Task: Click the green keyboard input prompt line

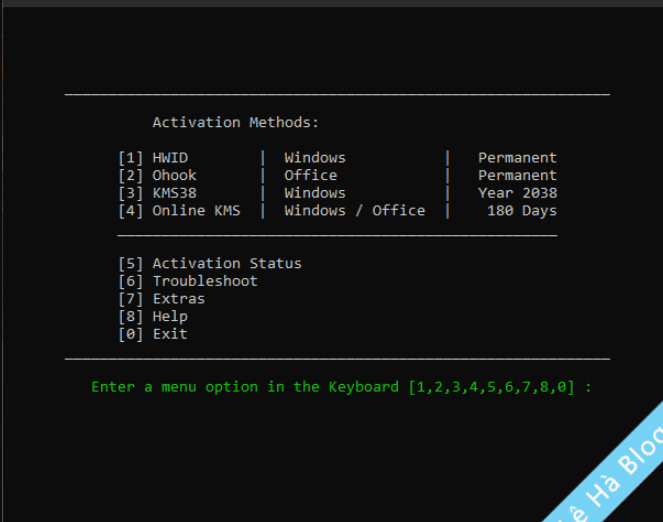Action: (341, 387)
